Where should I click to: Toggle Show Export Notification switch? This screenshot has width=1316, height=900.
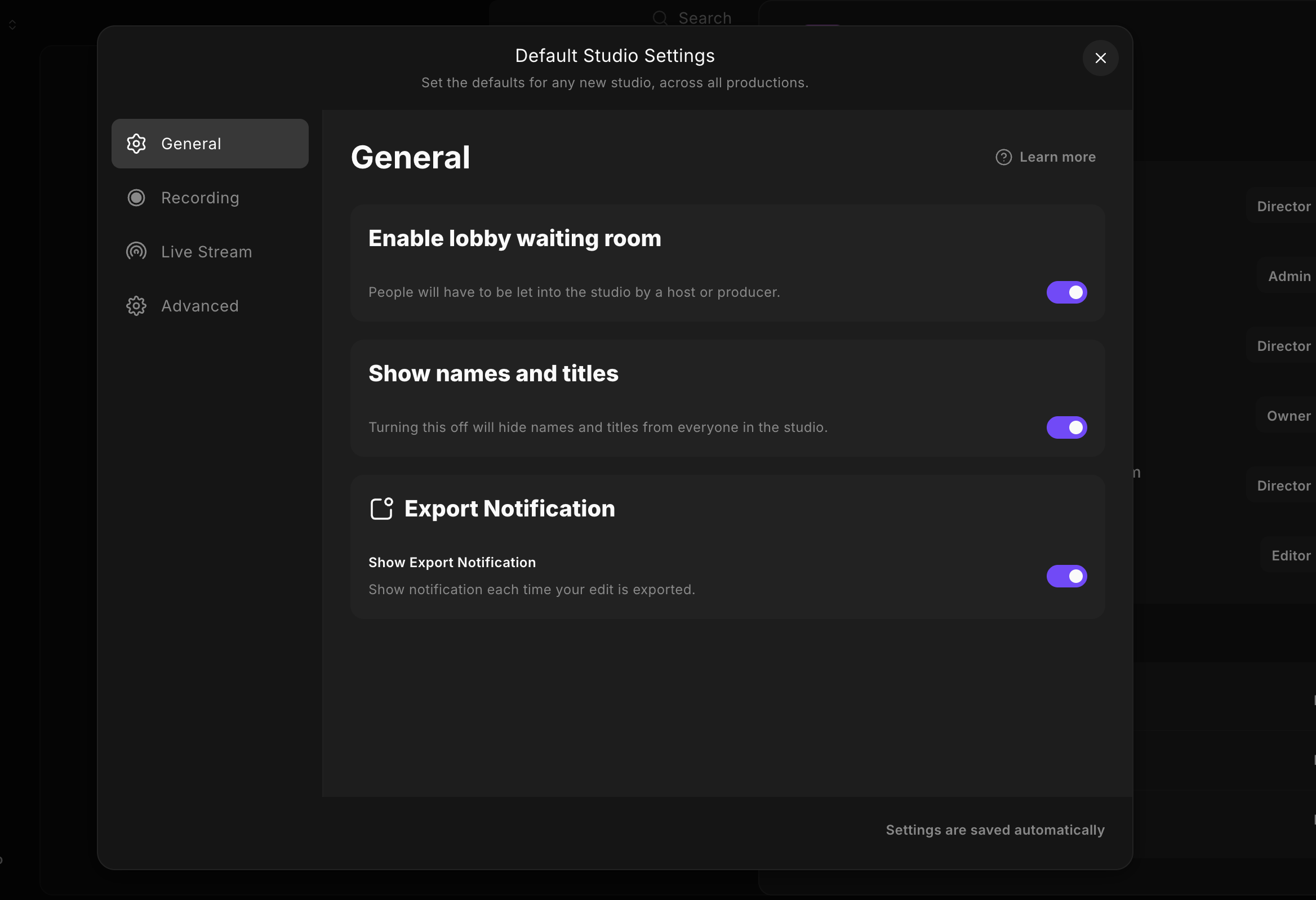pyautogui.click(x=1066, y=576)
